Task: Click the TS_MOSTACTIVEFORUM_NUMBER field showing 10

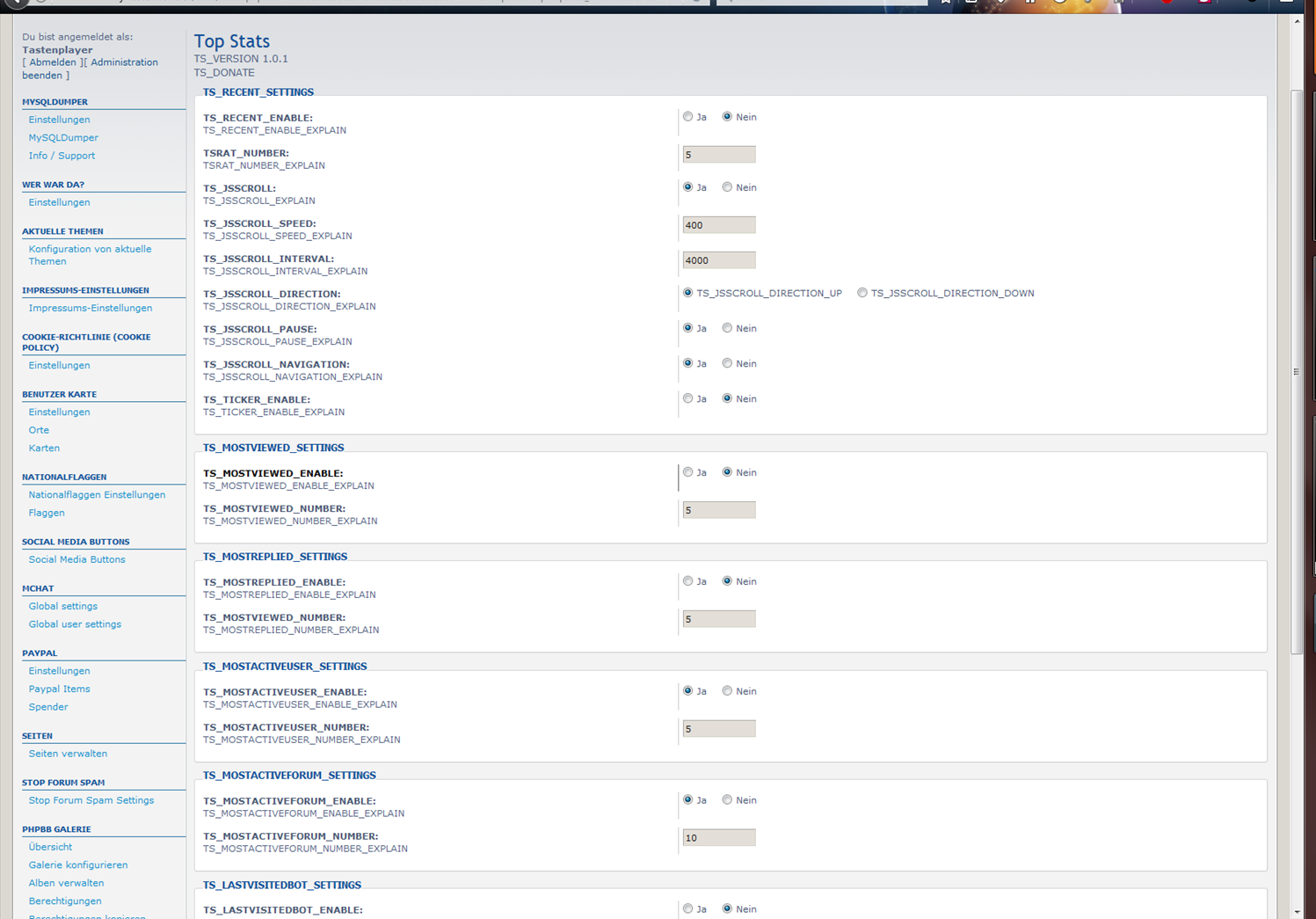Action: (718, 838)
